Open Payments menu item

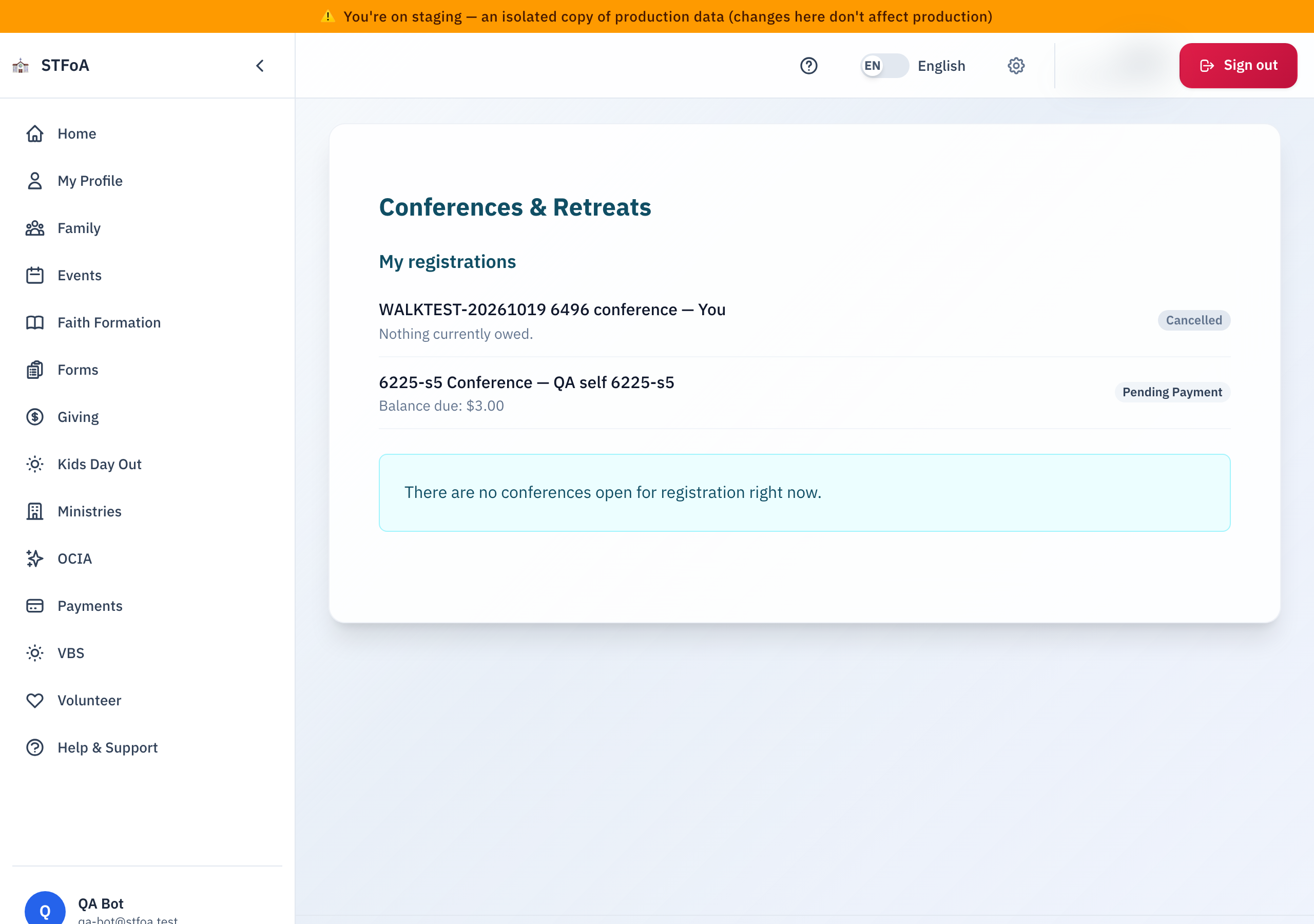pos(147,606)
